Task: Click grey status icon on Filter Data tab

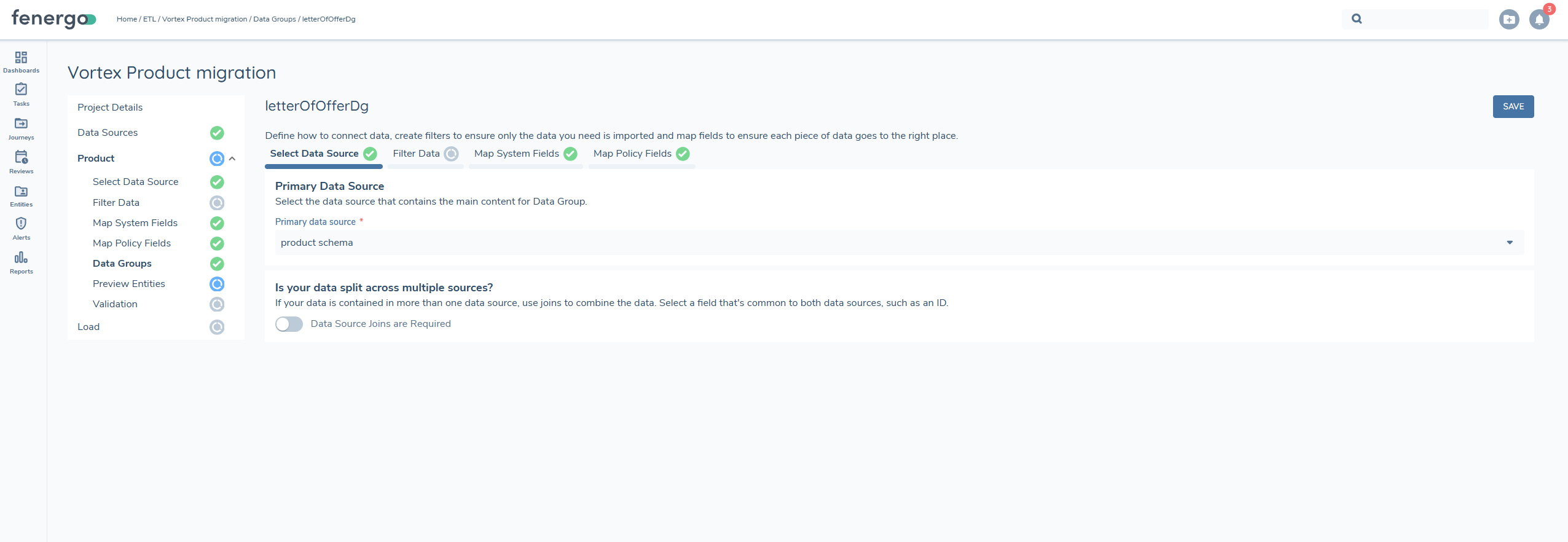Action: pyautogui.click(x=451, y=154)
